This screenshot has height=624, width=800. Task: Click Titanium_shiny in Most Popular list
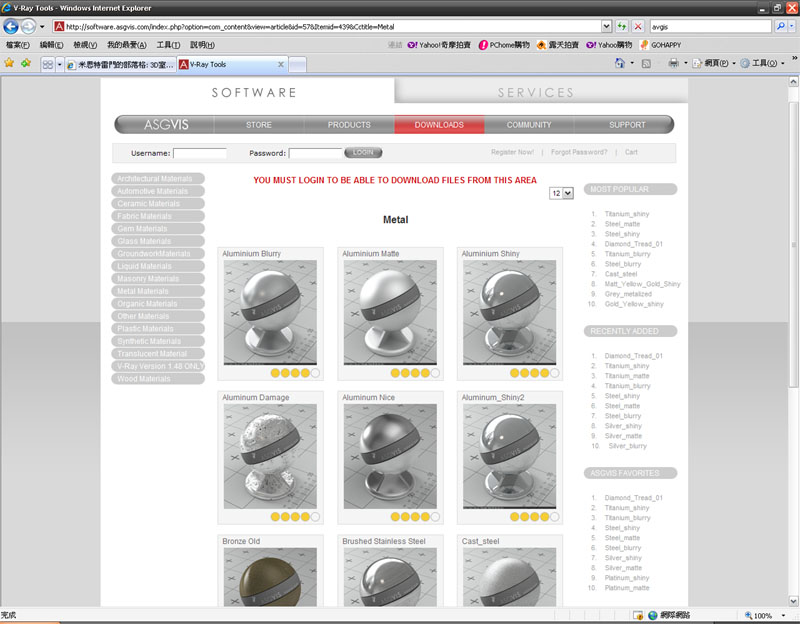627,214
